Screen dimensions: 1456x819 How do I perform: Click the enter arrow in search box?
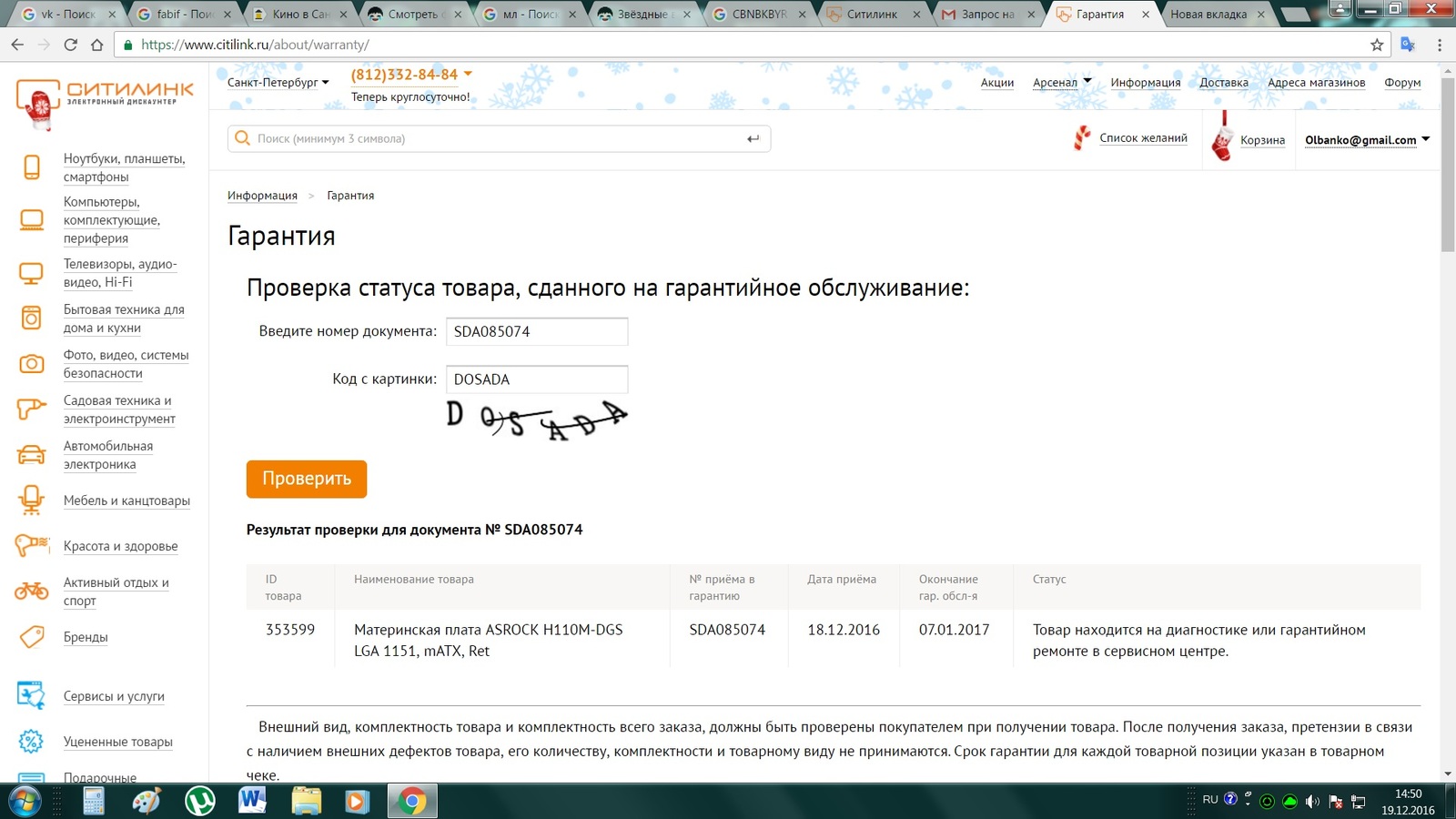tap(753, 138)
